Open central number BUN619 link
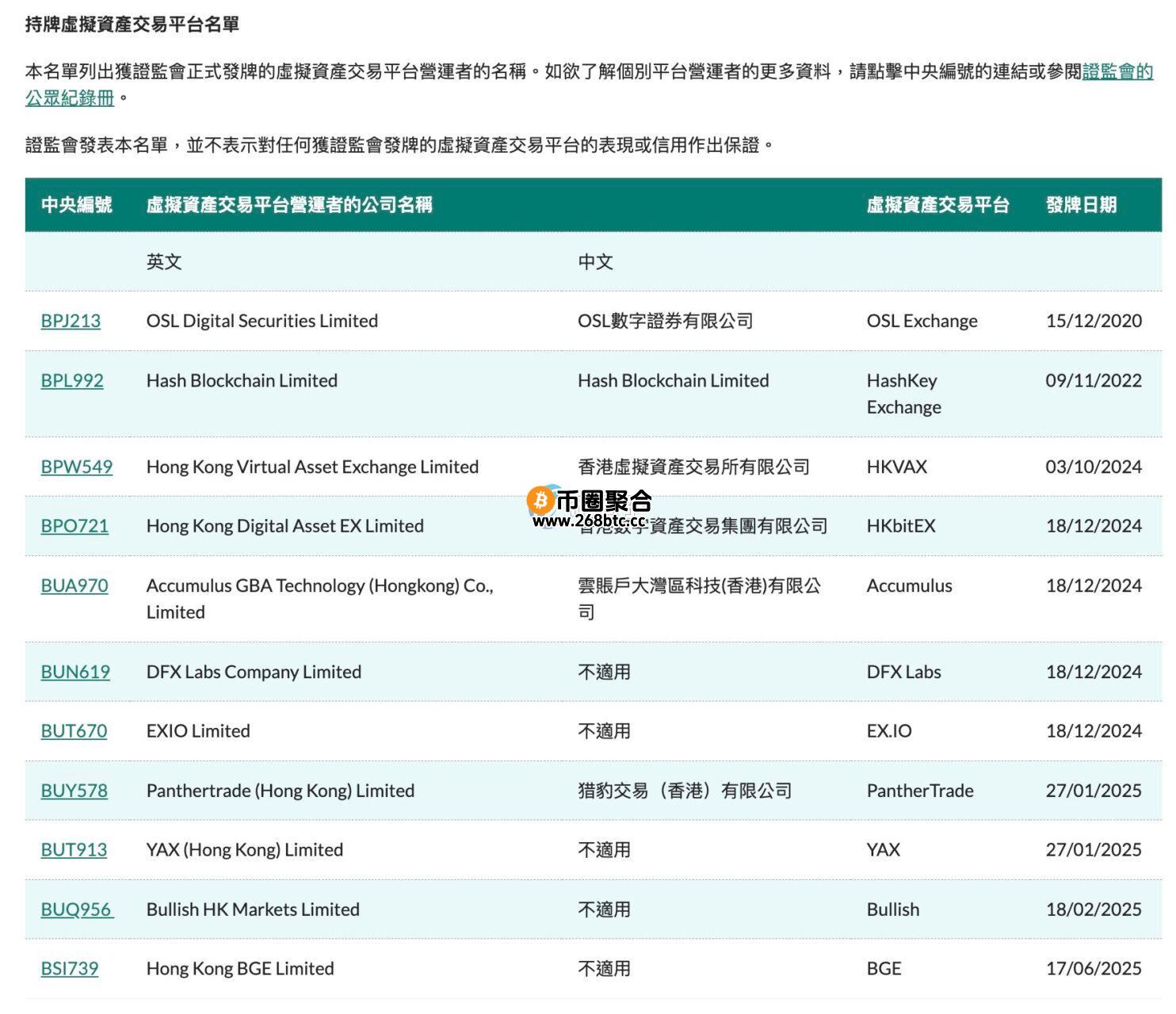 point(75,672)
